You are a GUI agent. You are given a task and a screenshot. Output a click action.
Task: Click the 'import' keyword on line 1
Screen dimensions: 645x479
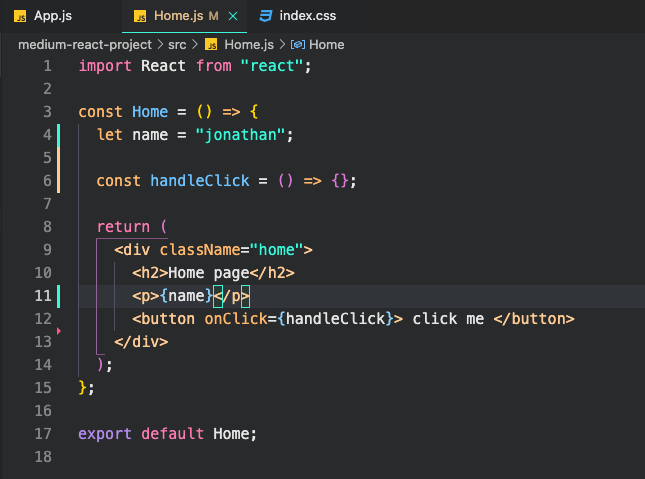105,66
